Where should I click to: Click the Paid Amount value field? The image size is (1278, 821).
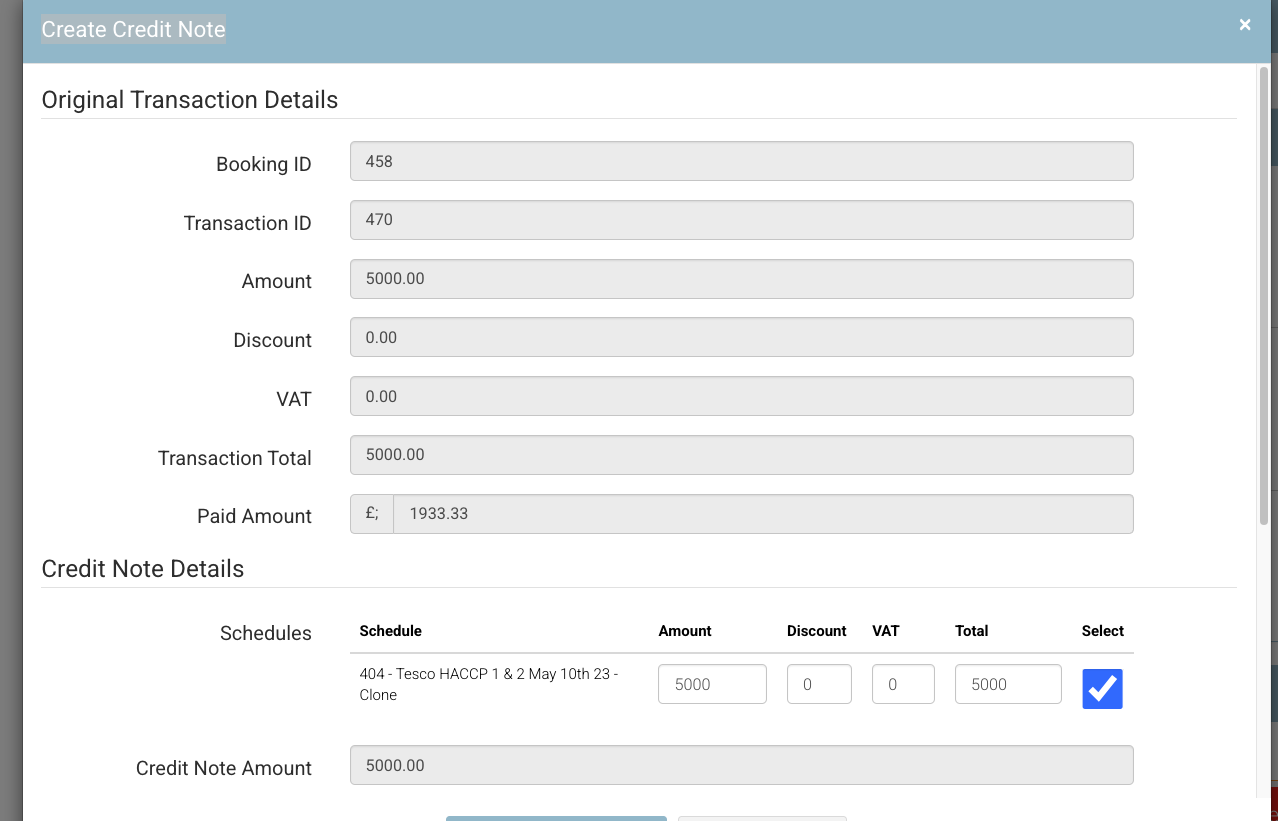762,514
